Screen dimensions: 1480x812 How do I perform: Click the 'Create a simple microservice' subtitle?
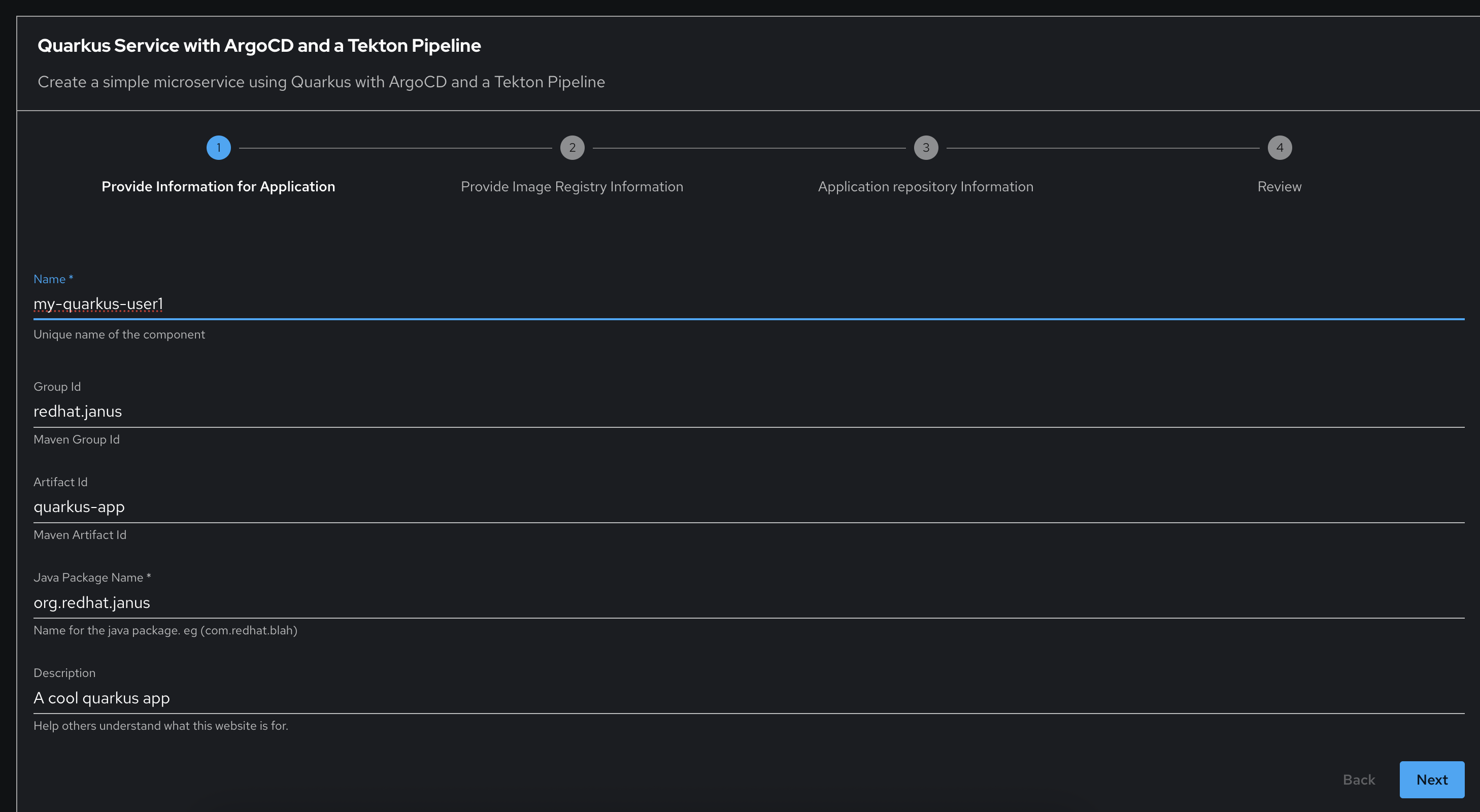pyautogui.click(x=321, y=82)
